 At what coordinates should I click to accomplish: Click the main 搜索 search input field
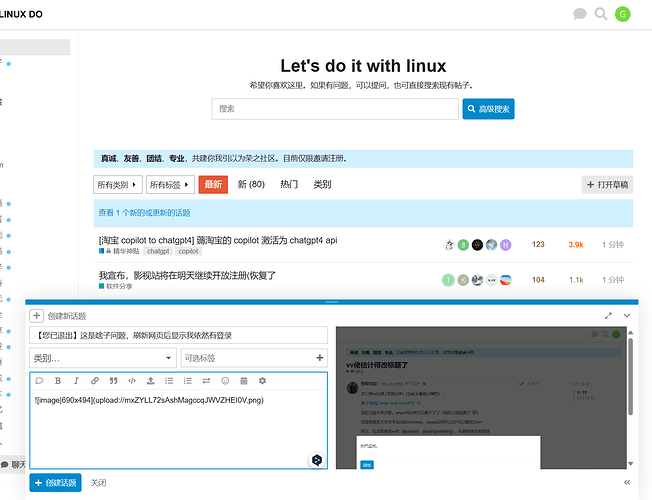pyautogui.click(x=335, y=109)
